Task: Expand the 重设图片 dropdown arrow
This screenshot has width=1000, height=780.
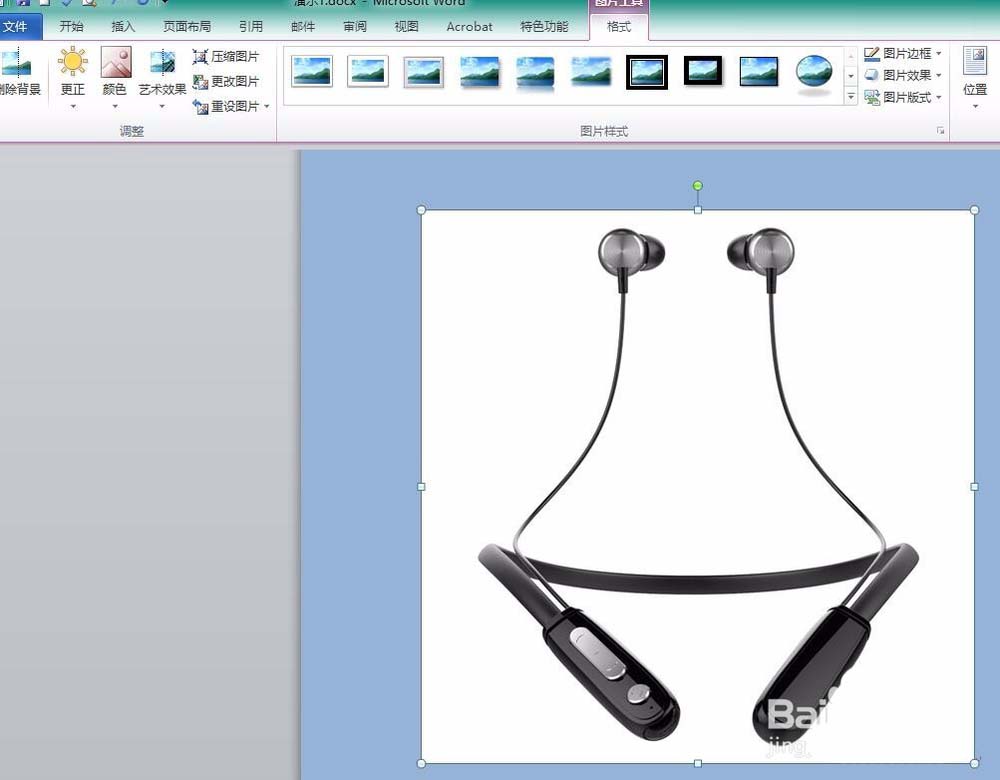Action: click(267, 107)
